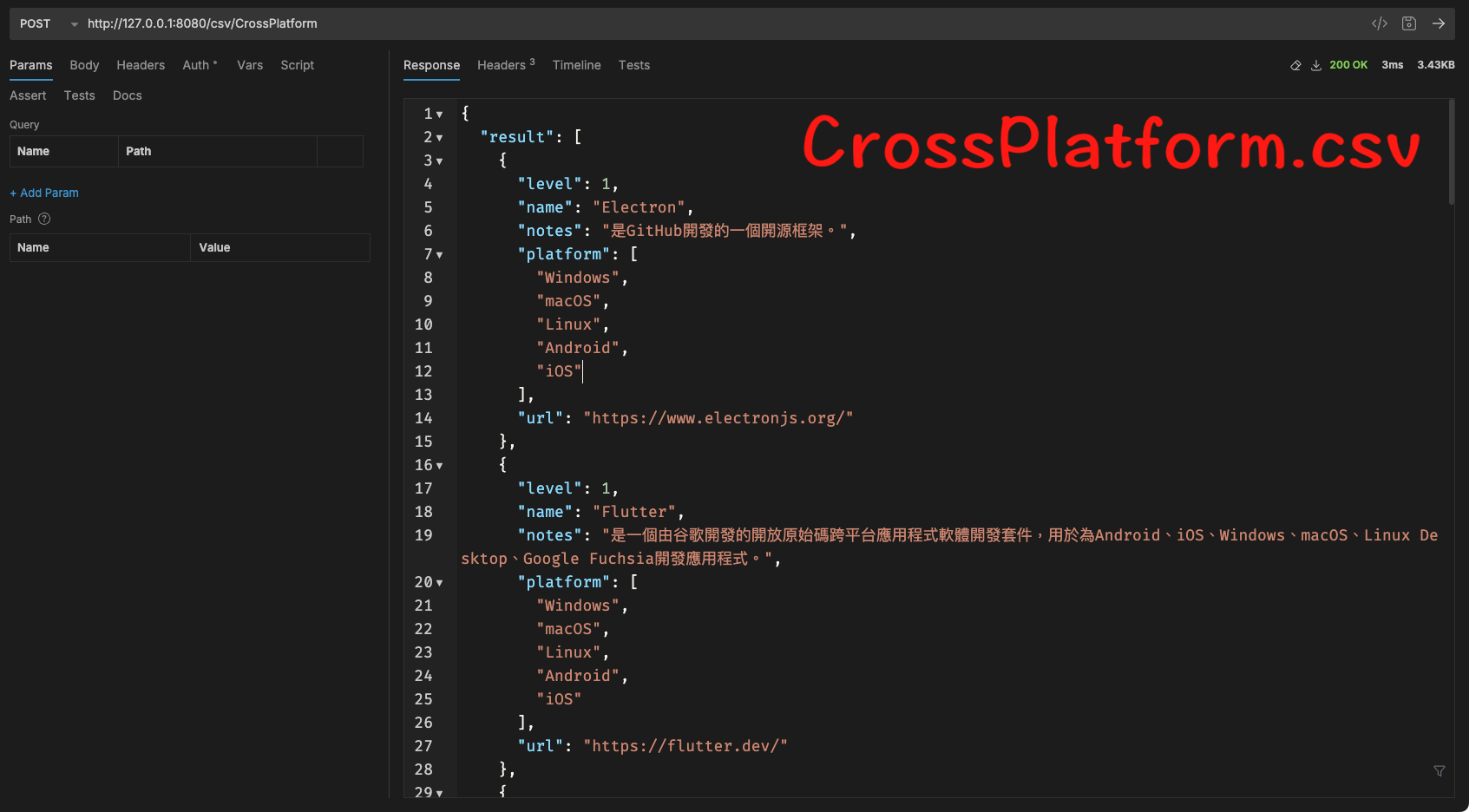
Task: Click the "Flutter" name value
Action: pyautogui.click(x=634, y=512)
